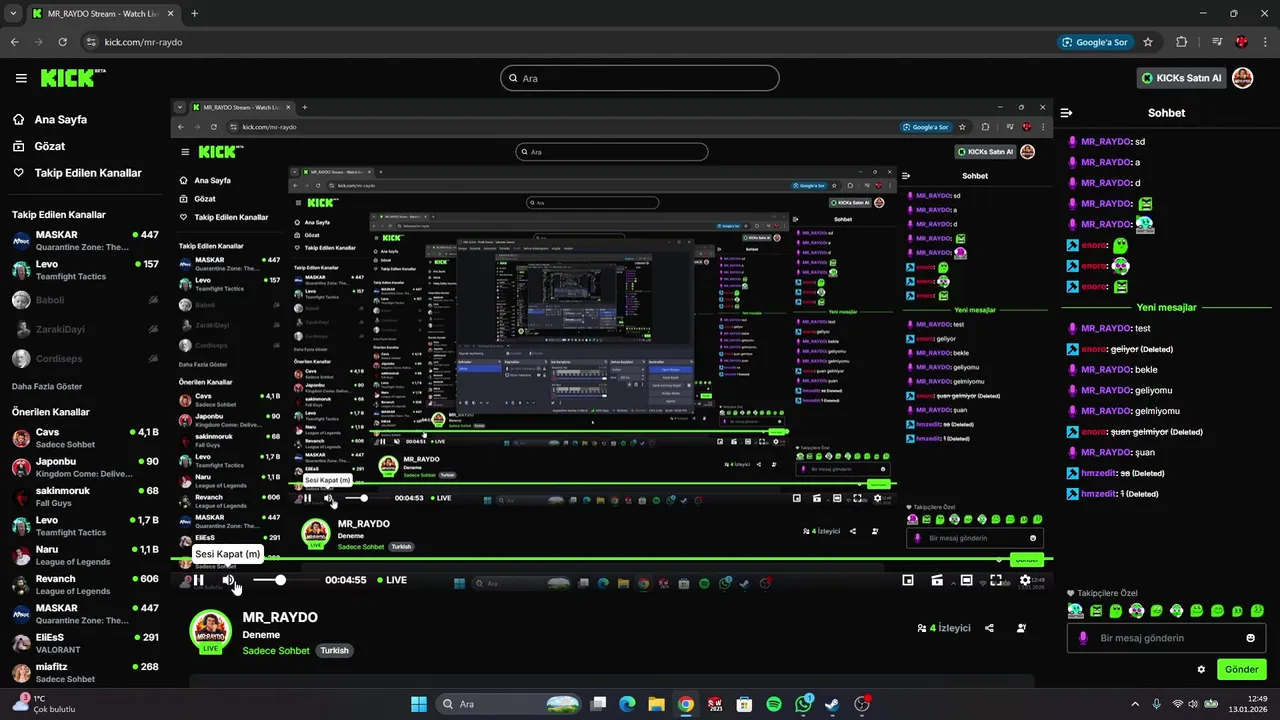Click the Turkish language tag
This screenshot has height=720, width=1280.
[x=334, y=650]
